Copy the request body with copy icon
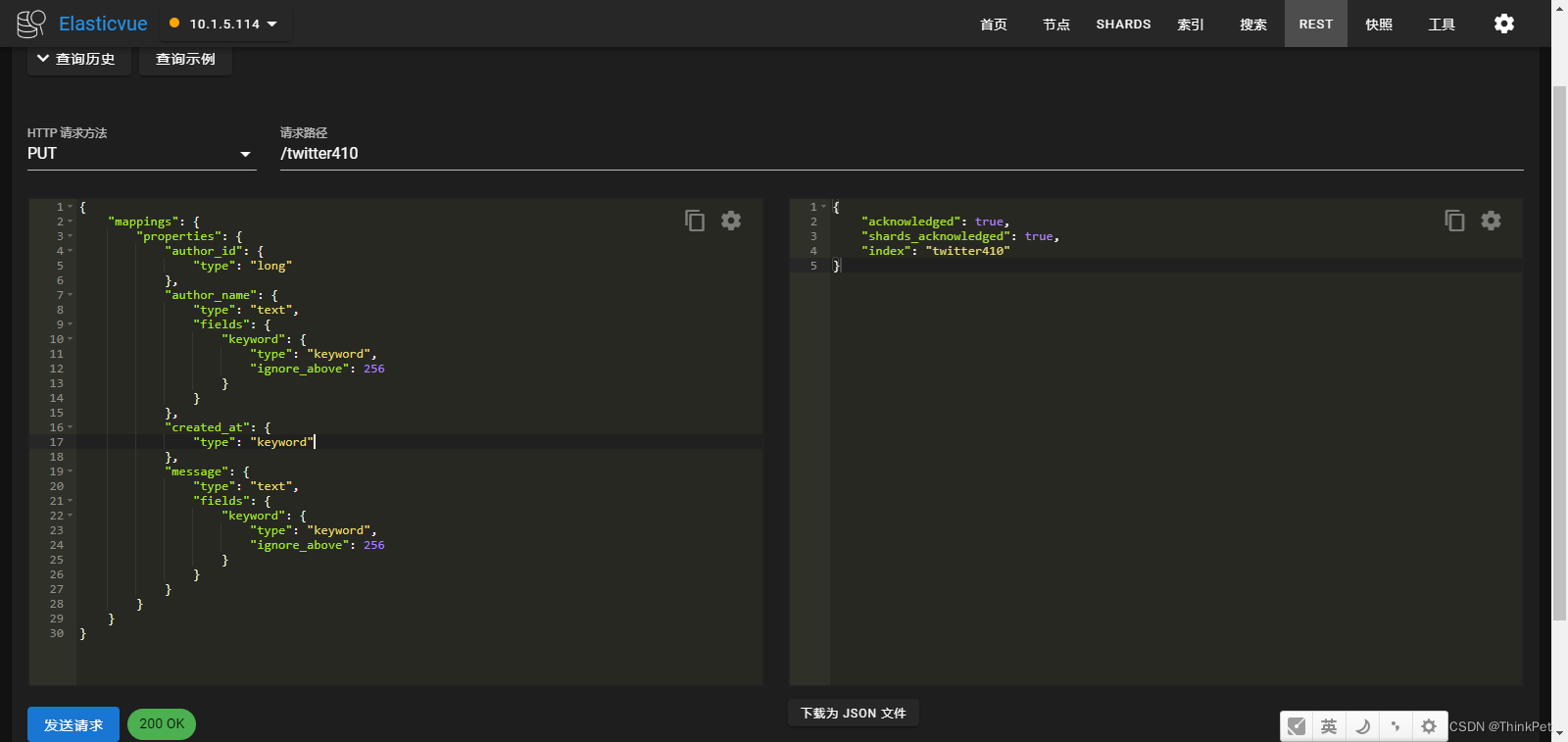Image resolution: width=1568 pixels, height=742 pixels. [695, 221]
